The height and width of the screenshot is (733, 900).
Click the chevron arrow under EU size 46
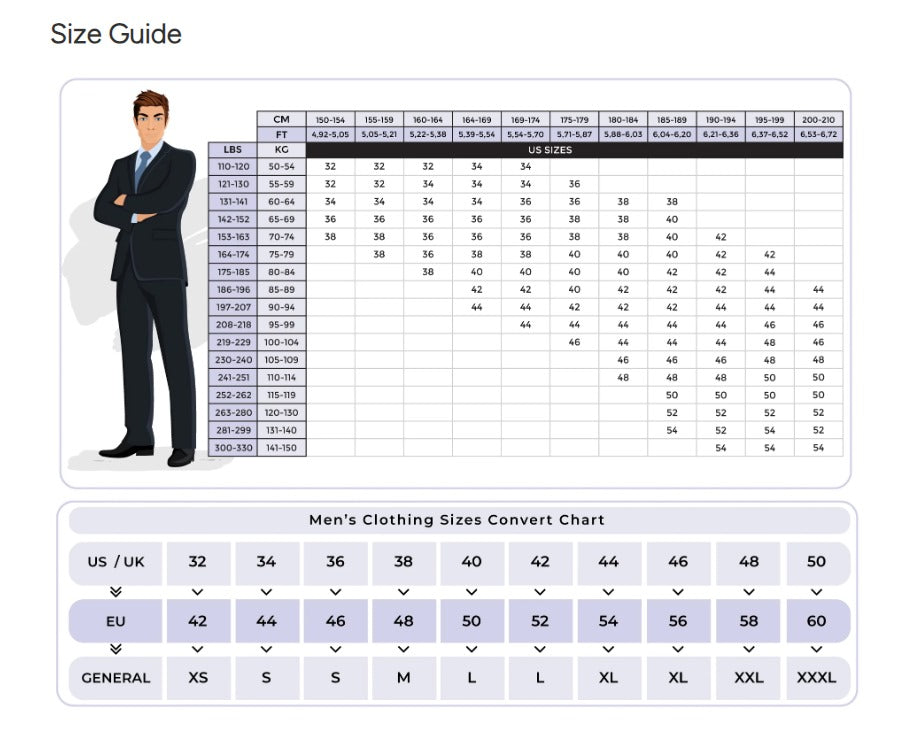[335, 649]
